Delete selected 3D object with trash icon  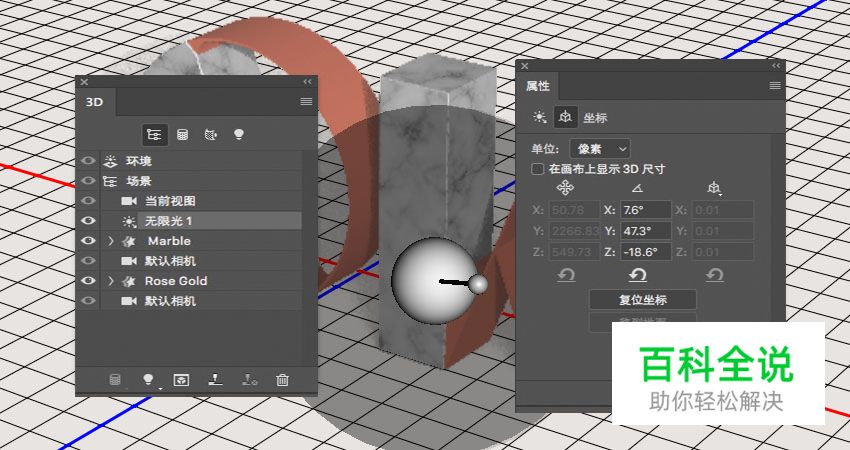(282, 380)
